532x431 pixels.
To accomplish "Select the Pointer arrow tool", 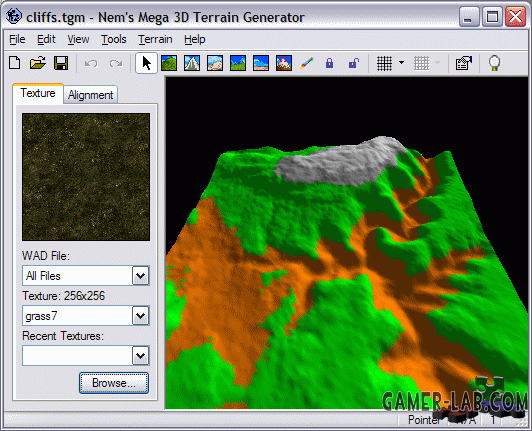I will [146, 63].
